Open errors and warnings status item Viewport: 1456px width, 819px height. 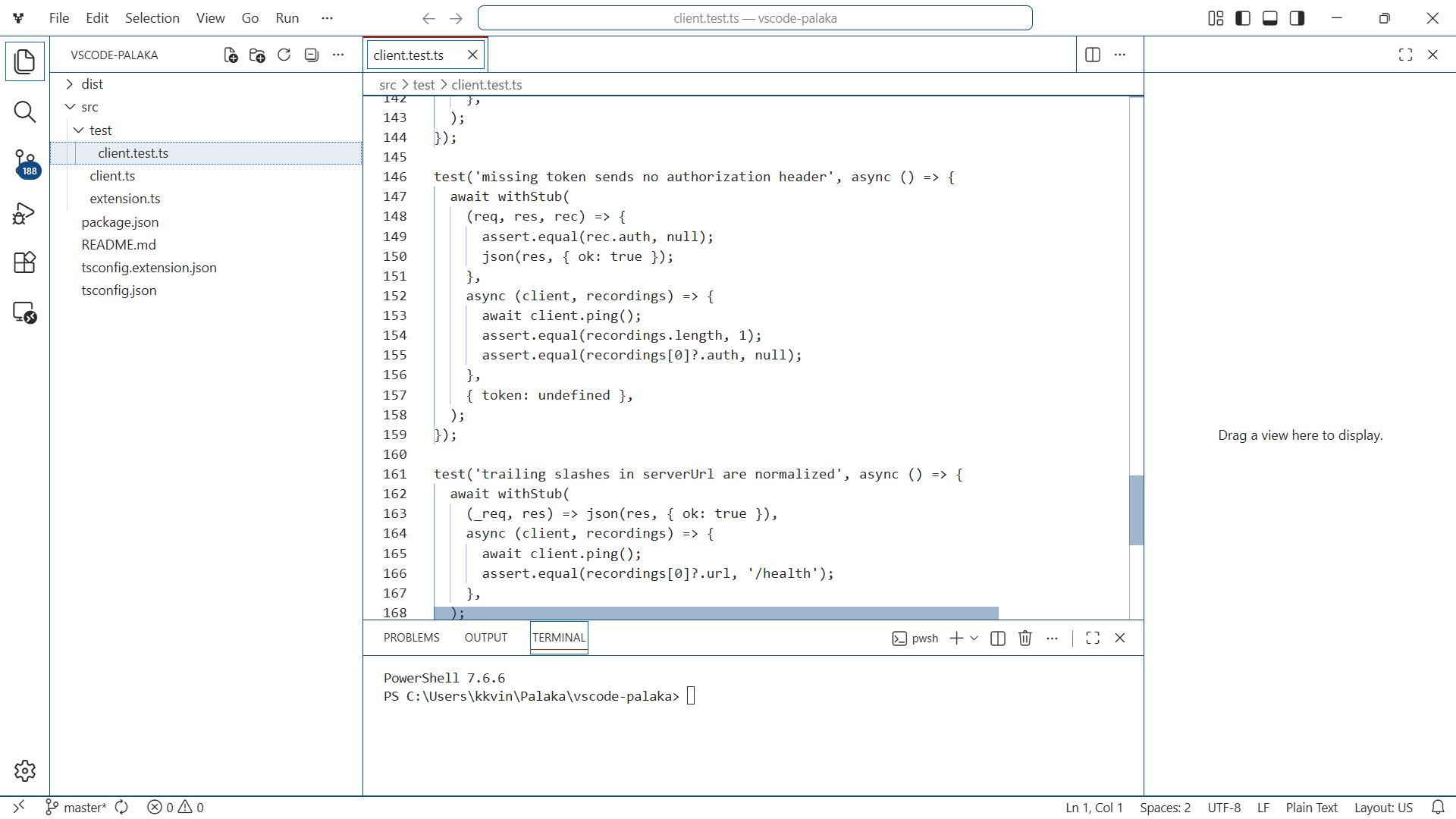[175, 808]
